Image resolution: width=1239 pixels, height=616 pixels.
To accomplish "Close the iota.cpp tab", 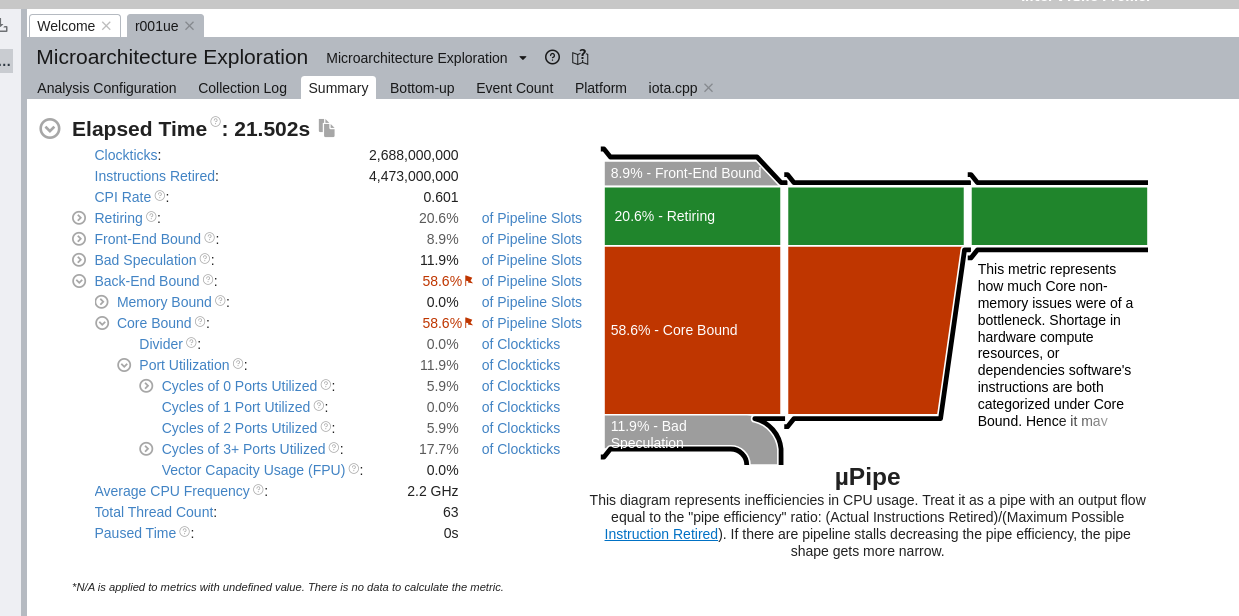I will [709, 88].
